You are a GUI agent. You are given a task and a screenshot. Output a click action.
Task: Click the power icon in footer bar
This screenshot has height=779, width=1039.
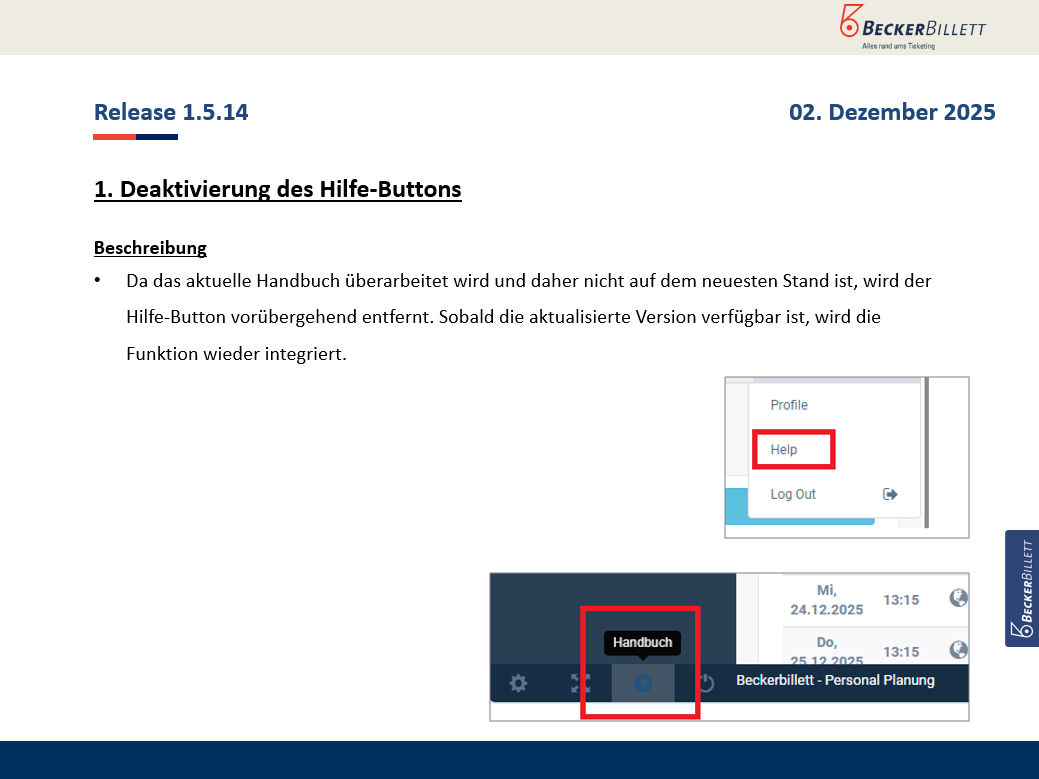[x=705, y=683]
